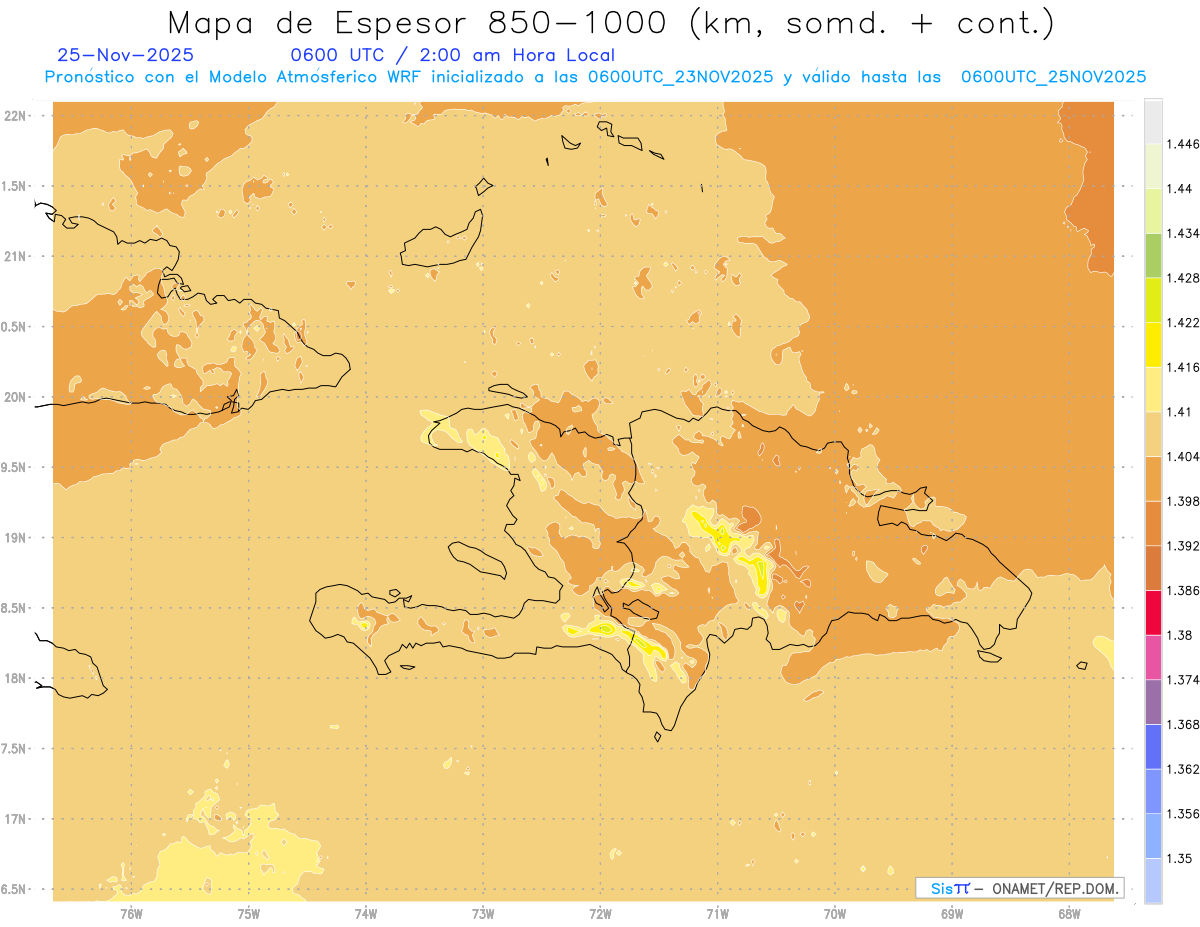Viewport: 1200px width, 927px height.
Task: Click the latitude label '21N'
Action: point(15,256)
